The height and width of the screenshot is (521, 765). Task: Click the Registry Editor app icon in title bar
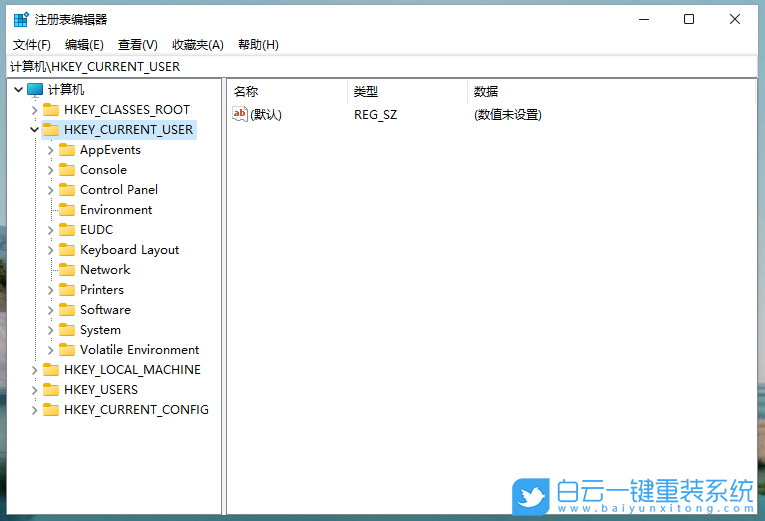coord(21,20)
